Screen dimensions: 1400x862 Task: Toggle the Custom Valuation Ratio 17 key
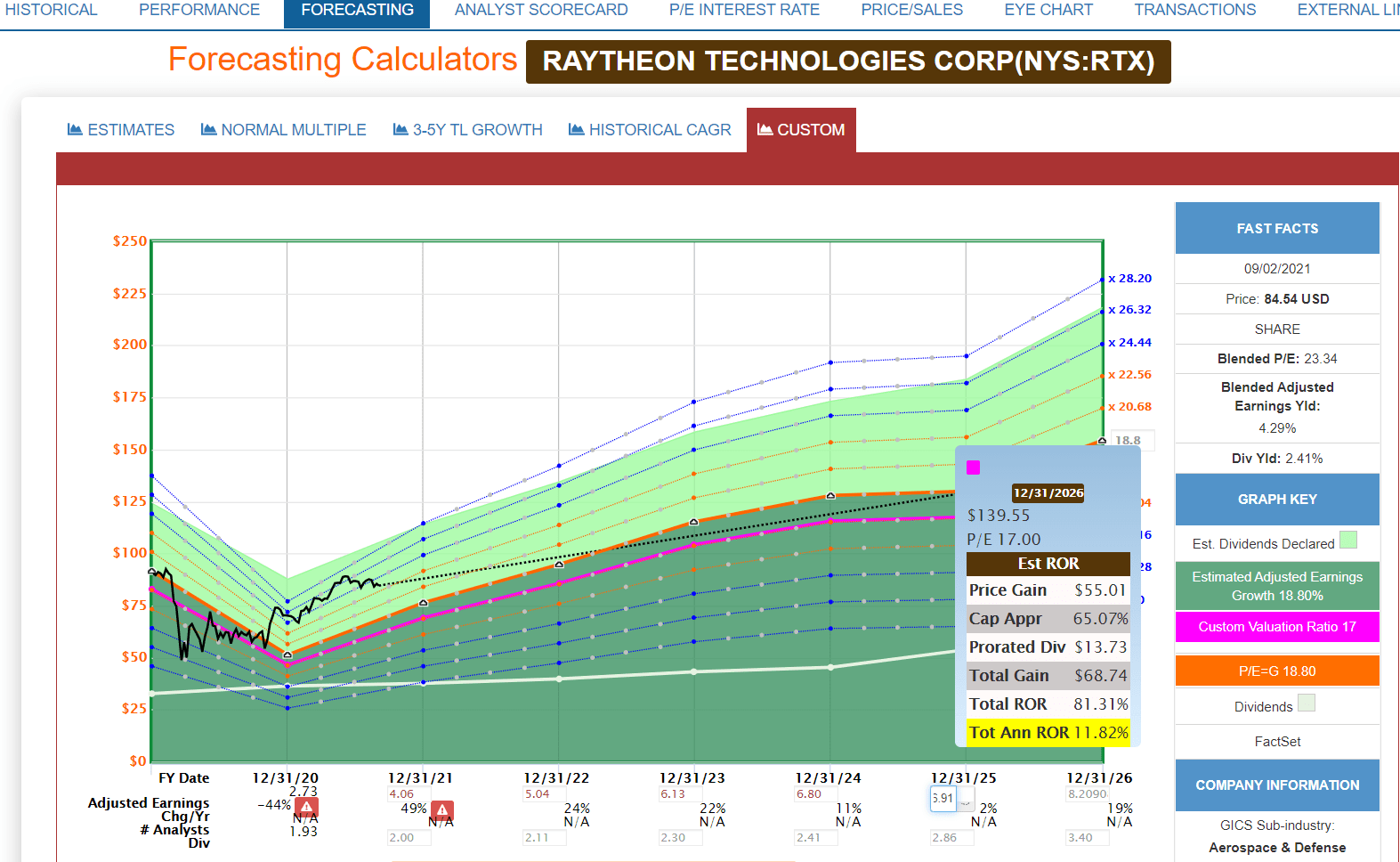tap(1277, 627)
